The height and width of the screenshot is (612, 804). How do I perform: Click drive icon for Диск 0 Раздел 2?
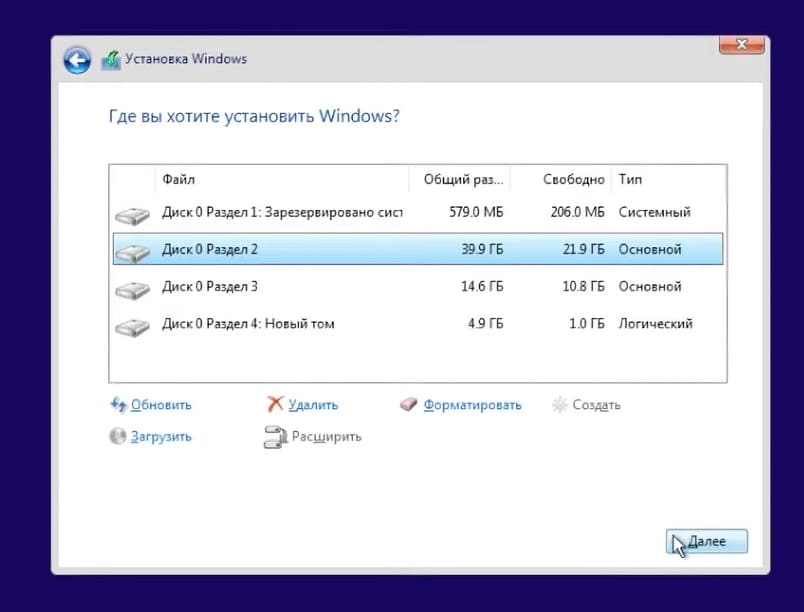132,252
